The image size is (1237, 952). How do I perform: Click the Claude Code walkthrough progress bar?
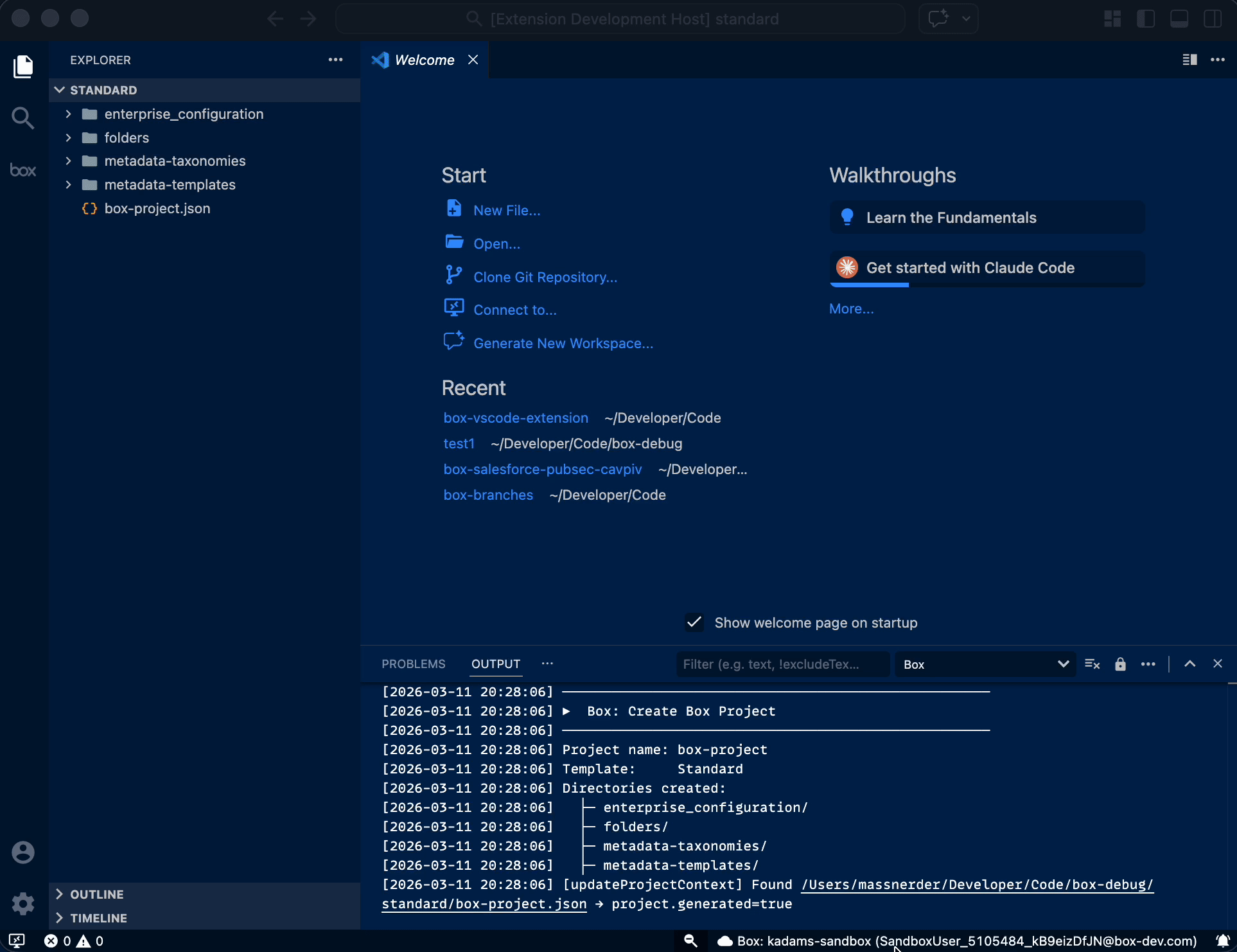tap(870, 285)
